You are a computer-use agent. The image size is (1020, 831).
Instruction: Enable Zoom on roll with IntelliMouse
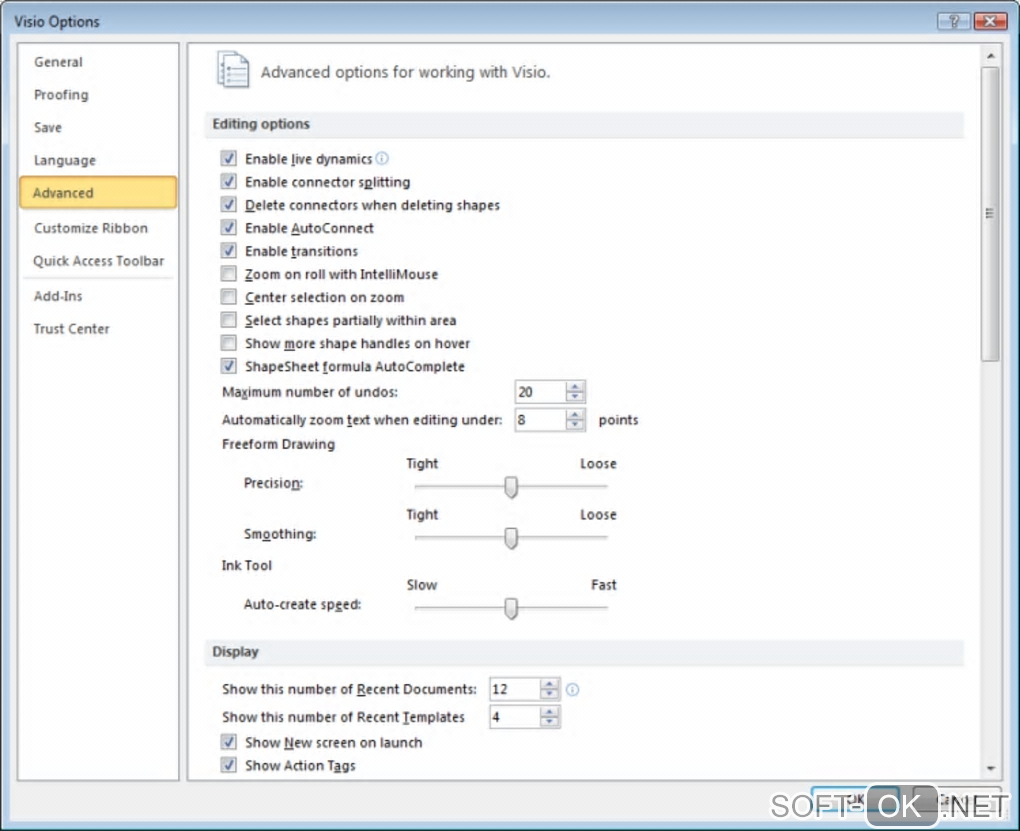pos(228,273)
